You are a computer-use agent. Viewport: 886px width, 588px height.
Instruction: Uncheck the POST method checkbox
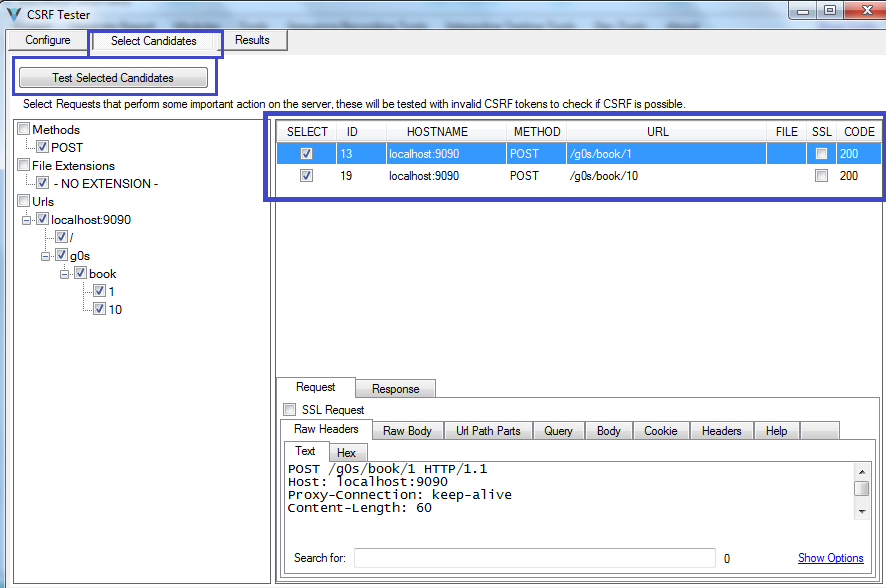[41, 147]
